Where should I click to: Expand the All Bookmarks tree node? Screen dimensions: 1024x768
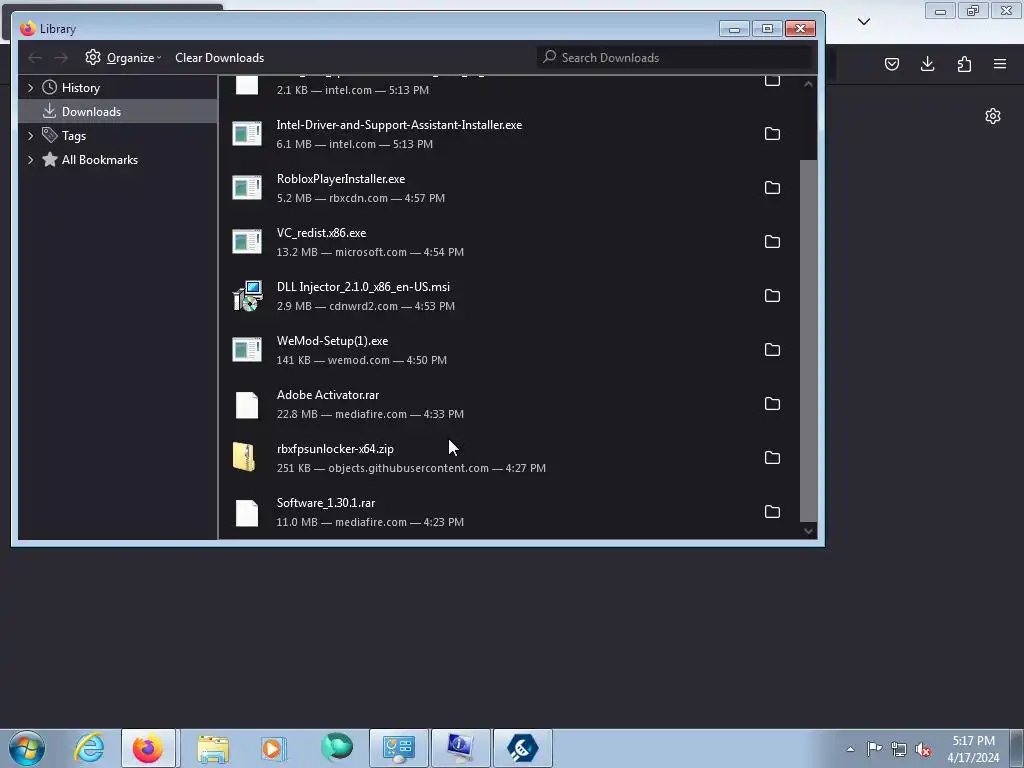31,160
